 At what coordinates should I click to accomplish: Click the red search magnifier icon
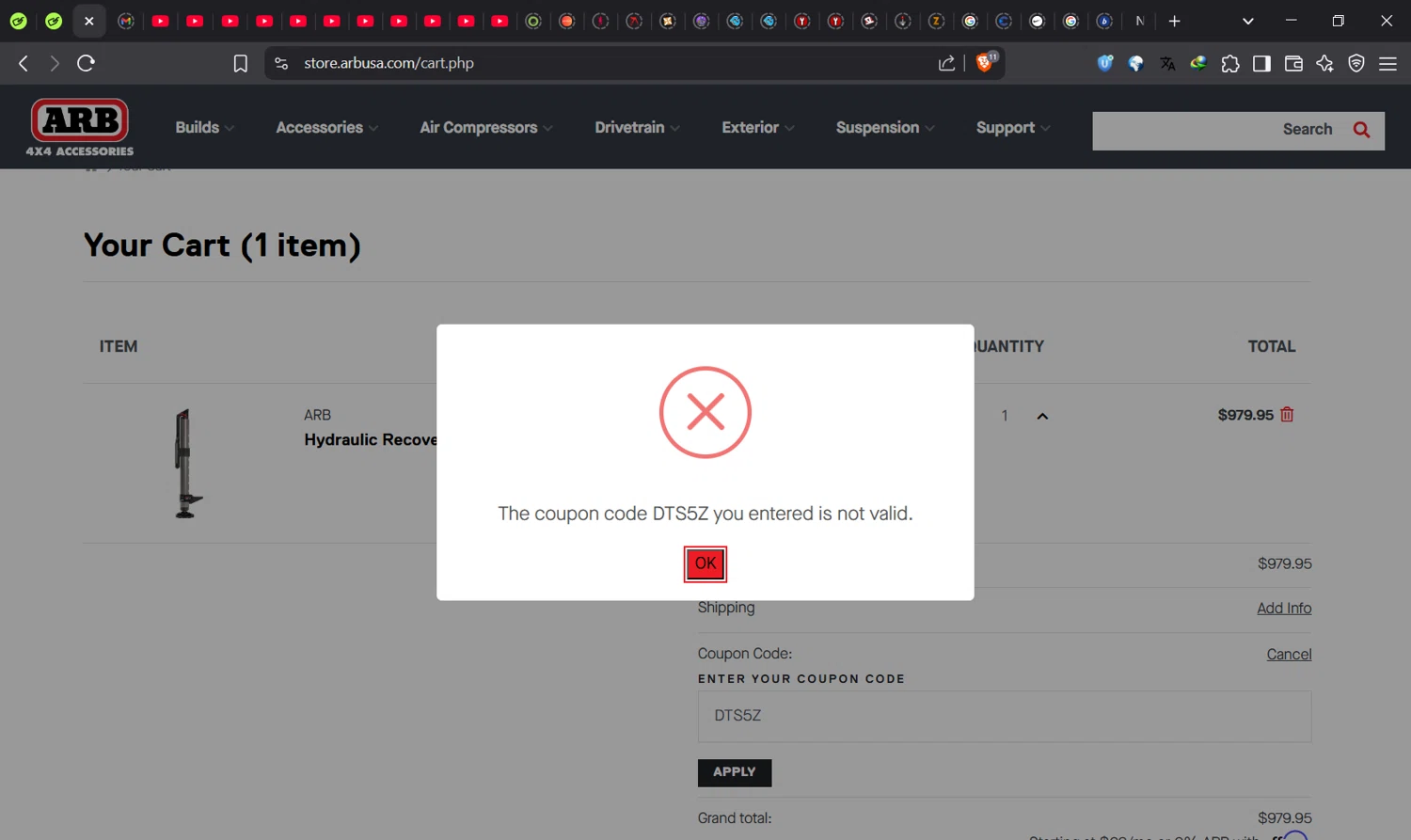(1361, 130)
